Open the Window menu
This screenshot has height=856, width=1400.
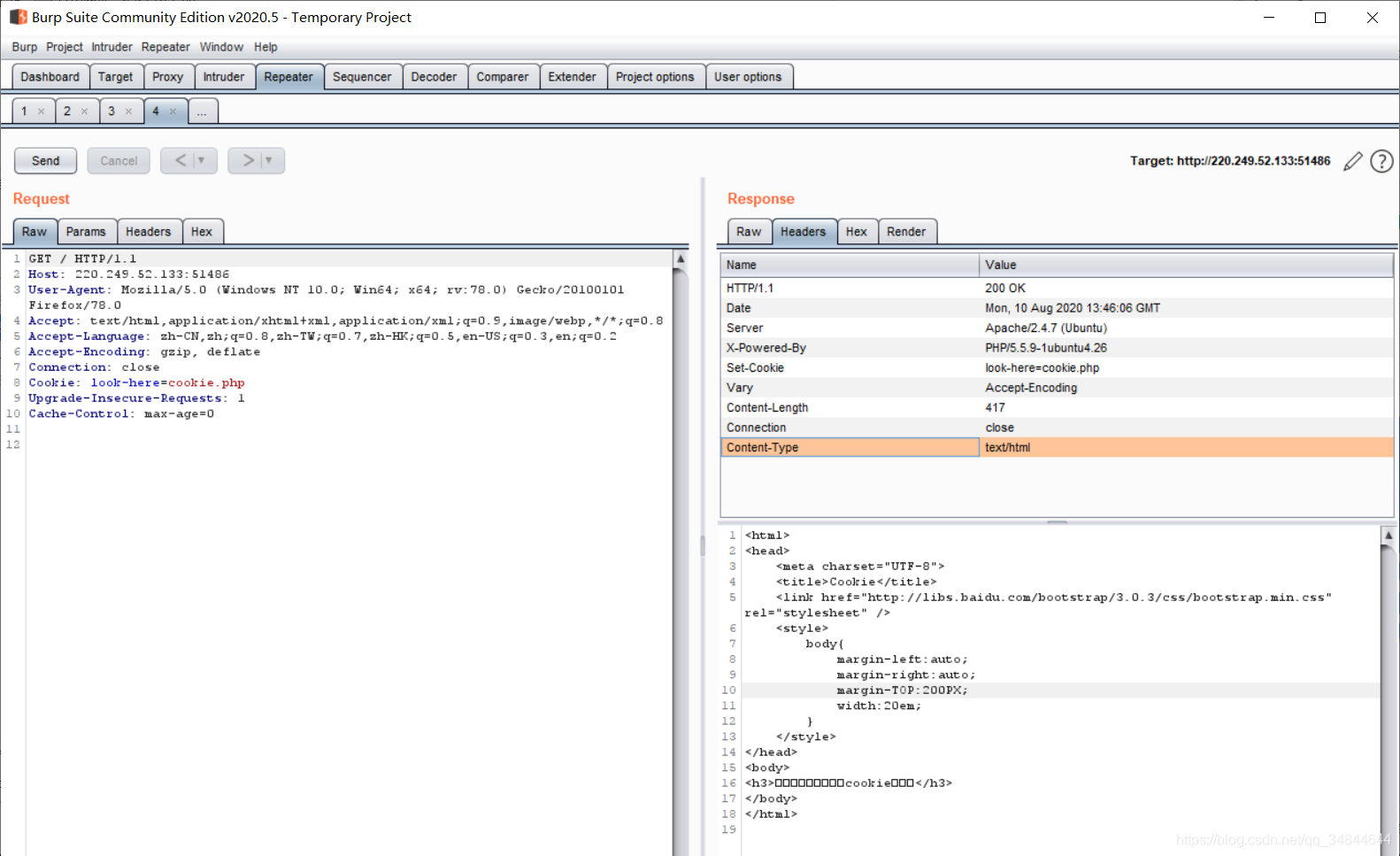221,47
